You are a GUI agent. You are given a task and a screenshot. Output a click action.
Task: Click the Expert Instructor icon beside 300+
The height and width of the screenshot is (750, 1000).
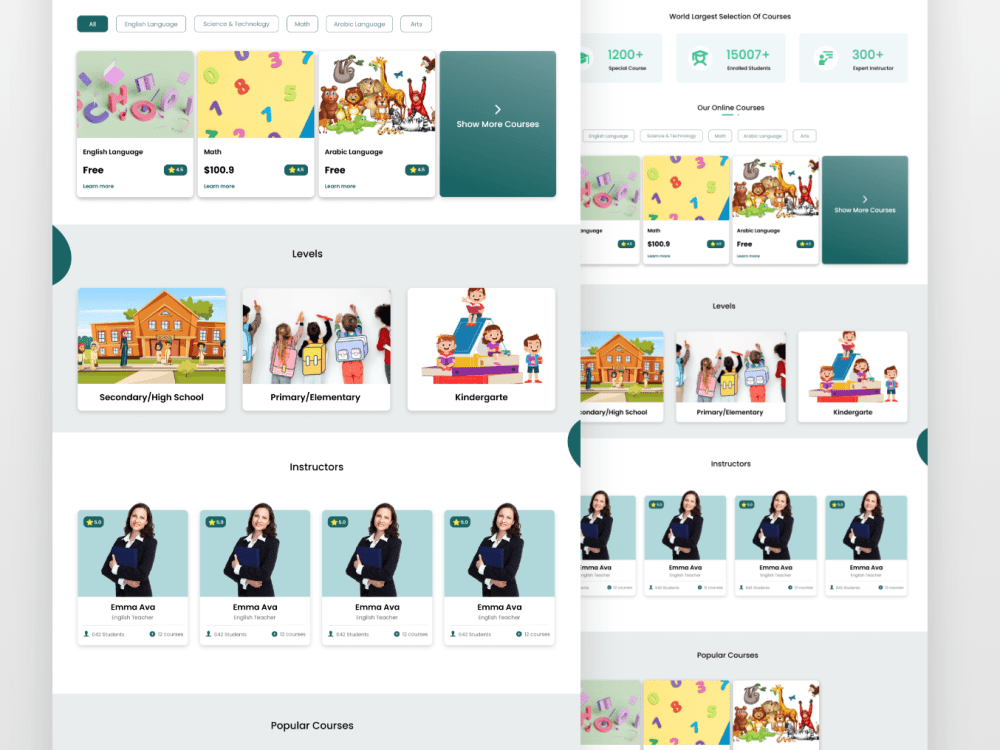(825, 59)
